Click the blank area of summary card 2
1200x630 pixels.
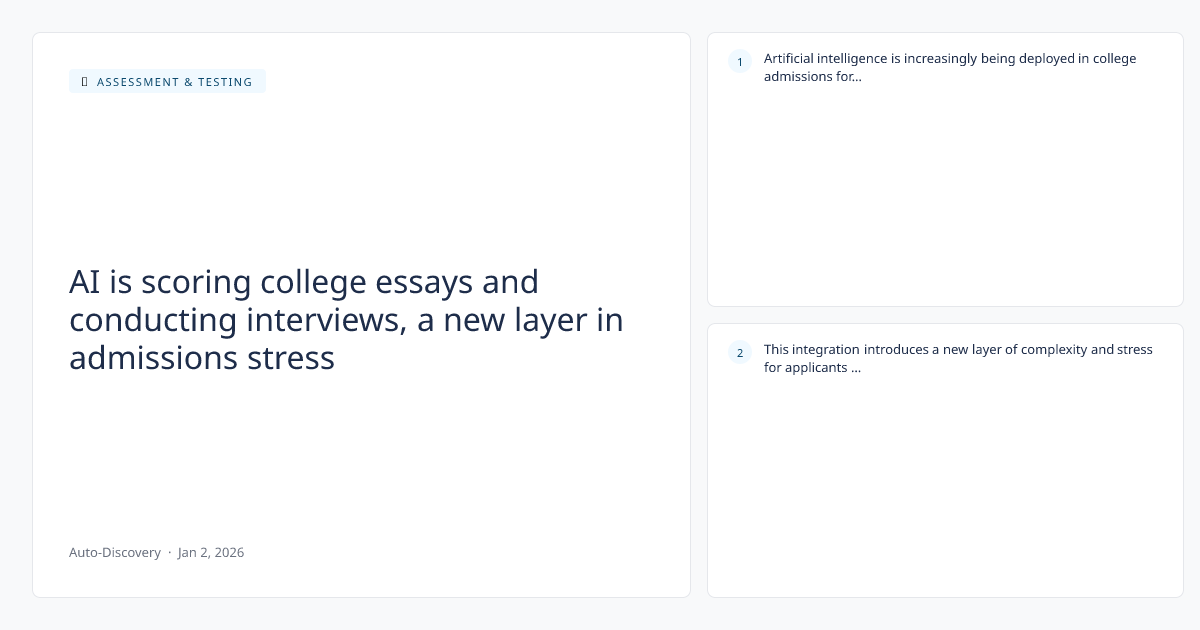tap(945, 480)
